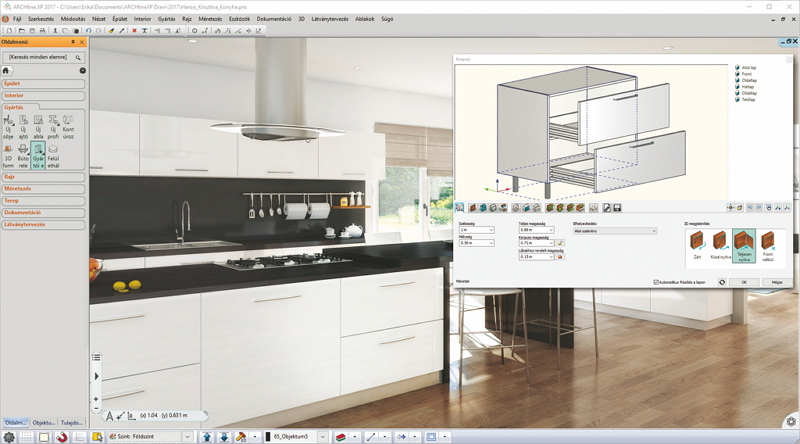Select the Zárt 3D display option
The height and width of the screenshot is (444, 800).
pyautogui.click(x=697, y=245)
